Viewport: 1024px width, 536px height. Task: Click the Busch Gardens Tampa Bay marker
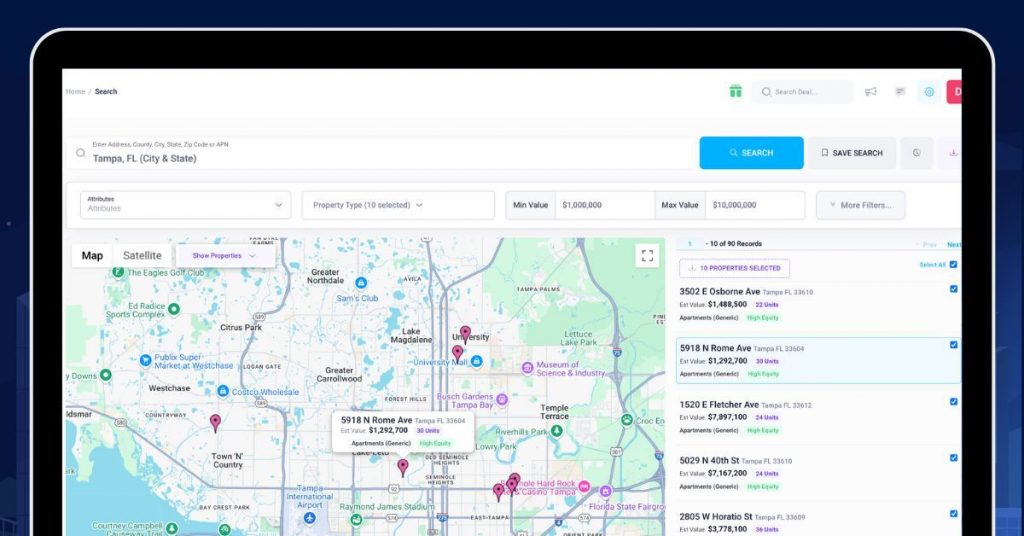(x=502, y=399)
